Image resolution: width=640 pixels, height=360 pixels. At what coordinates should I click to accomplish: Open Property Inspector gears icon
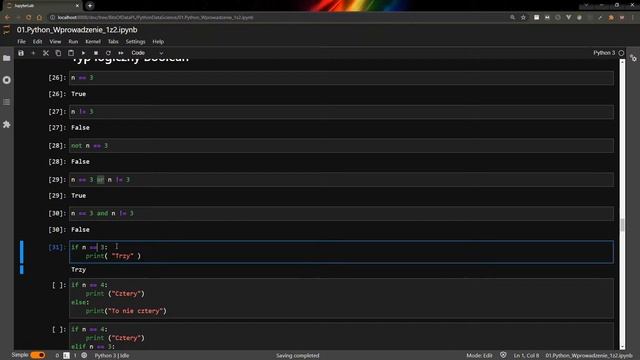633,58
